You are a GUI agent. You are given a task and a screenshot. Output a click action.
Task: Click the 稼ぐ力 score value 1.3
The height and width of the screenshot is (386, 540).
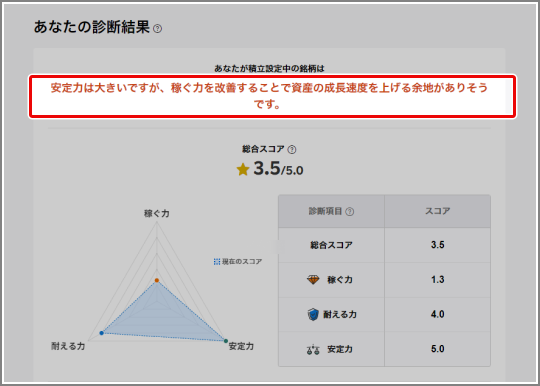(437, 280)
